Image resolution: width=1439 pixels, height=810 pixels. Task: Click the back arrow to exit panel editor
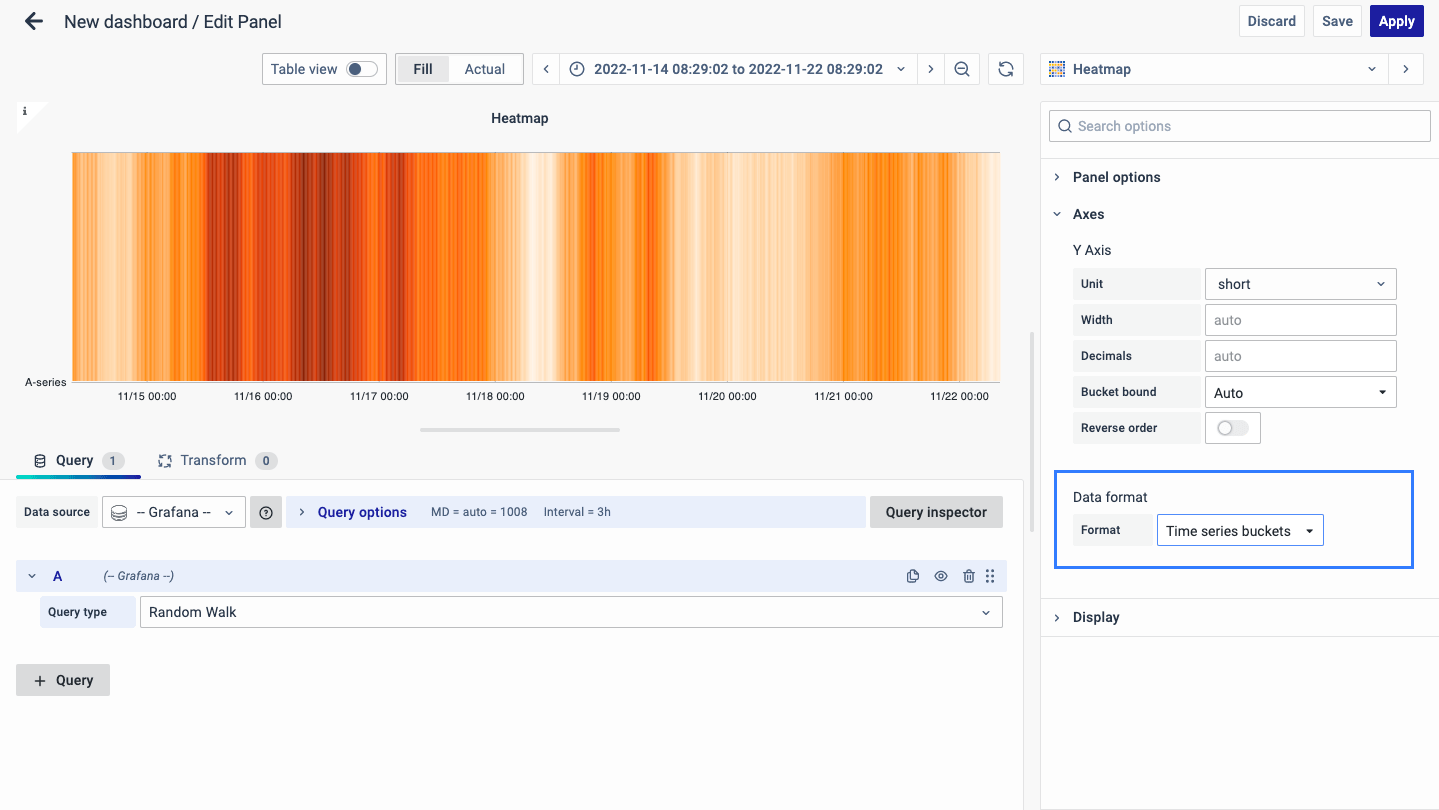click(x=33, y=20)
